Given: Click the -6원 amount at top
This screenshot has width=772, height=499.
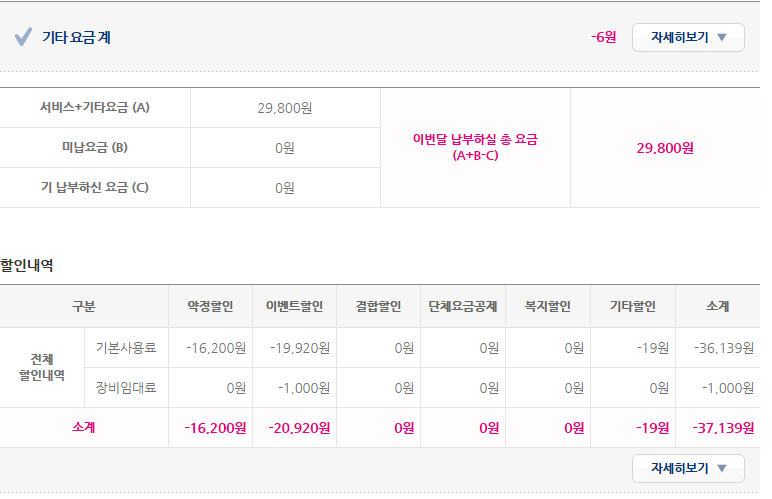Looking at the screenshot, I should coord(603,38).
